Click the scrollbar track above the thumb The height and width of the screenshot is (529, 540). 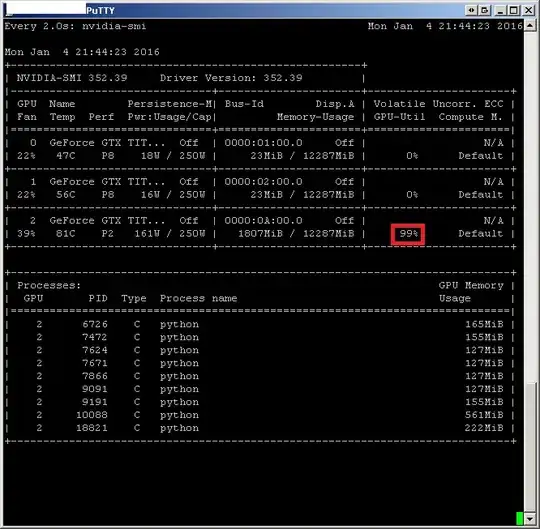coord(530,206)
